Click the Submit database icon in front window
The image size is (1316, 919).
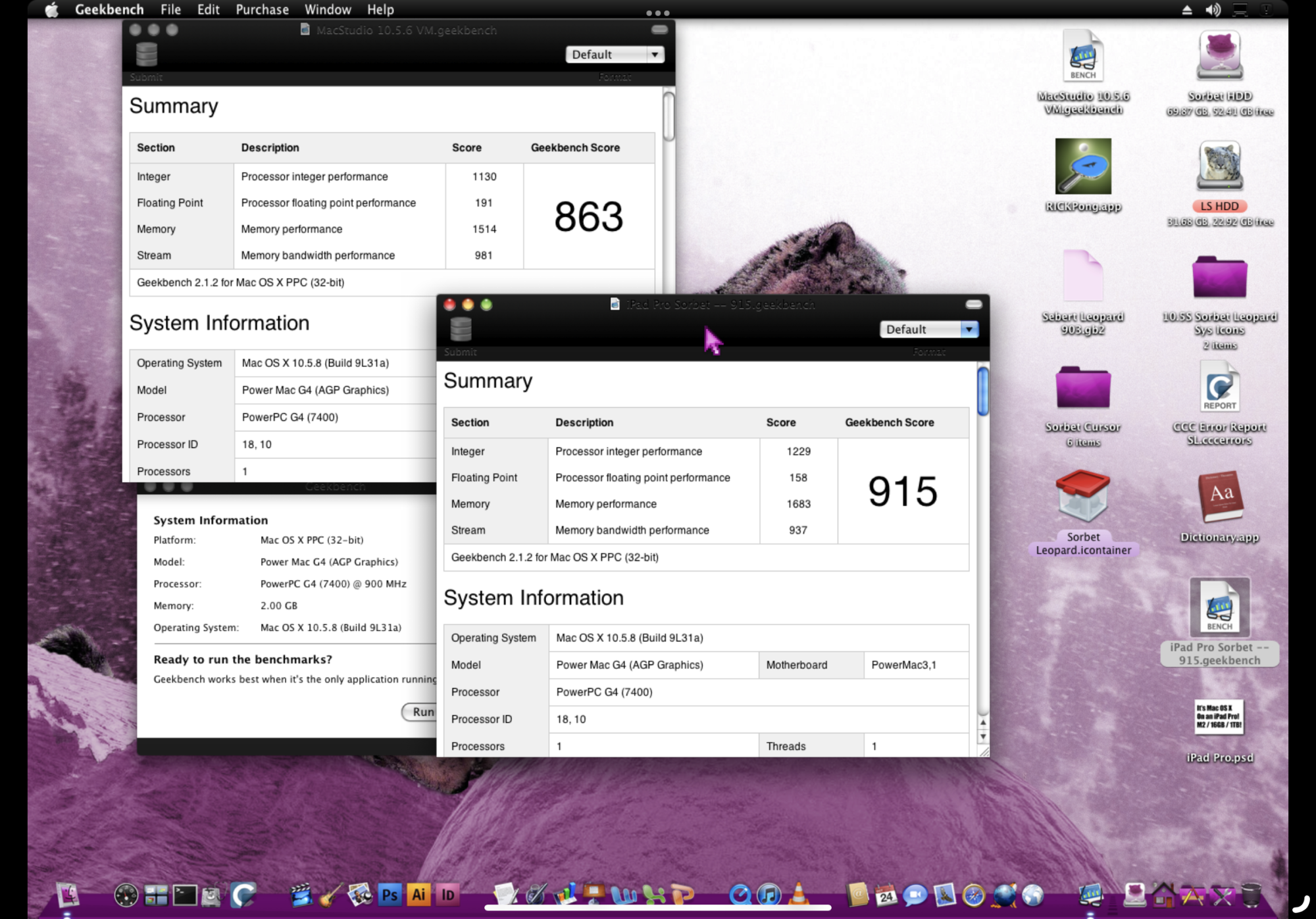point(461,329)
